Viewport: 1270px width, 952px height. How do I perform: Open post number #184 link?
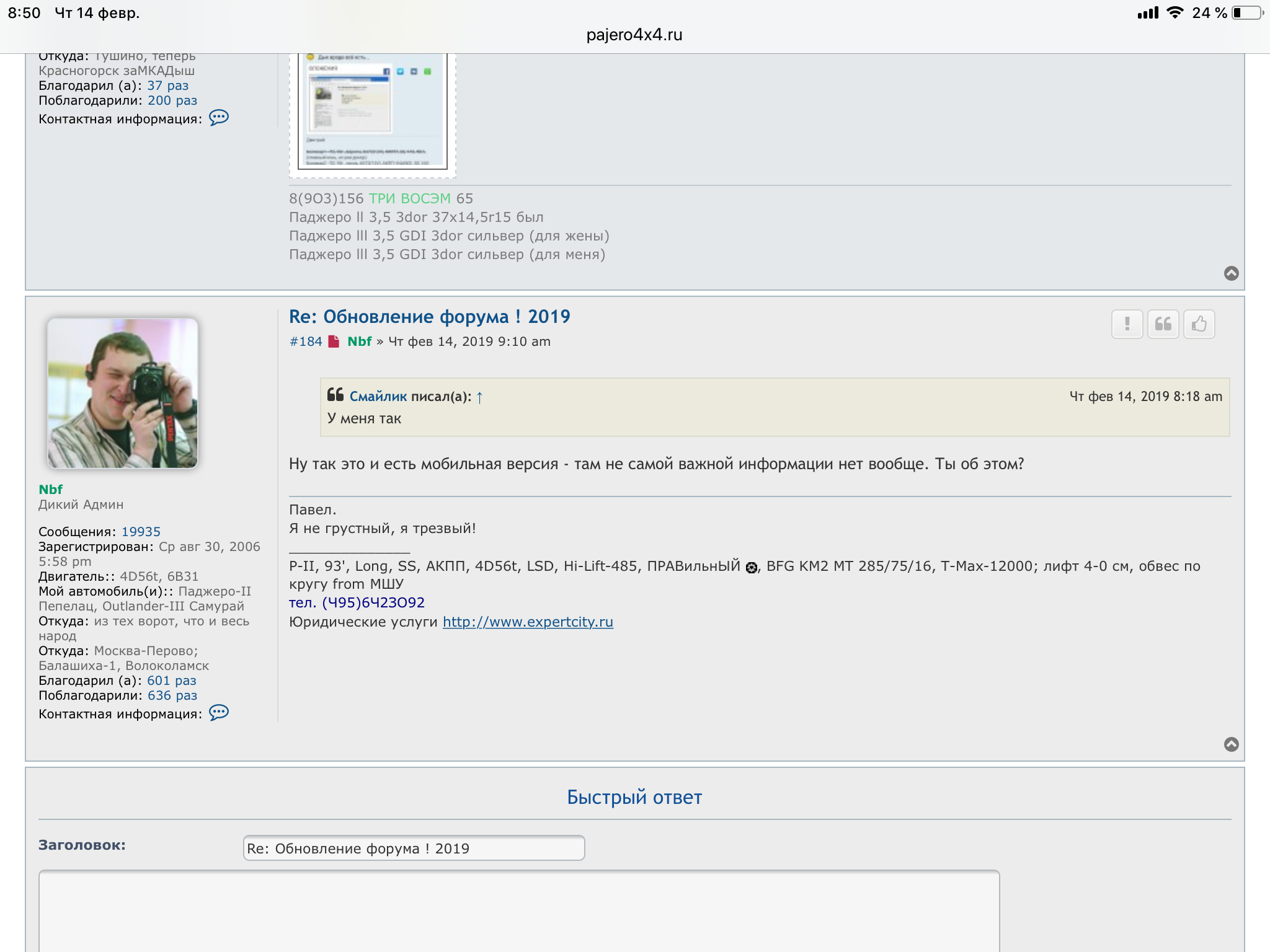(x=306, y=342)
